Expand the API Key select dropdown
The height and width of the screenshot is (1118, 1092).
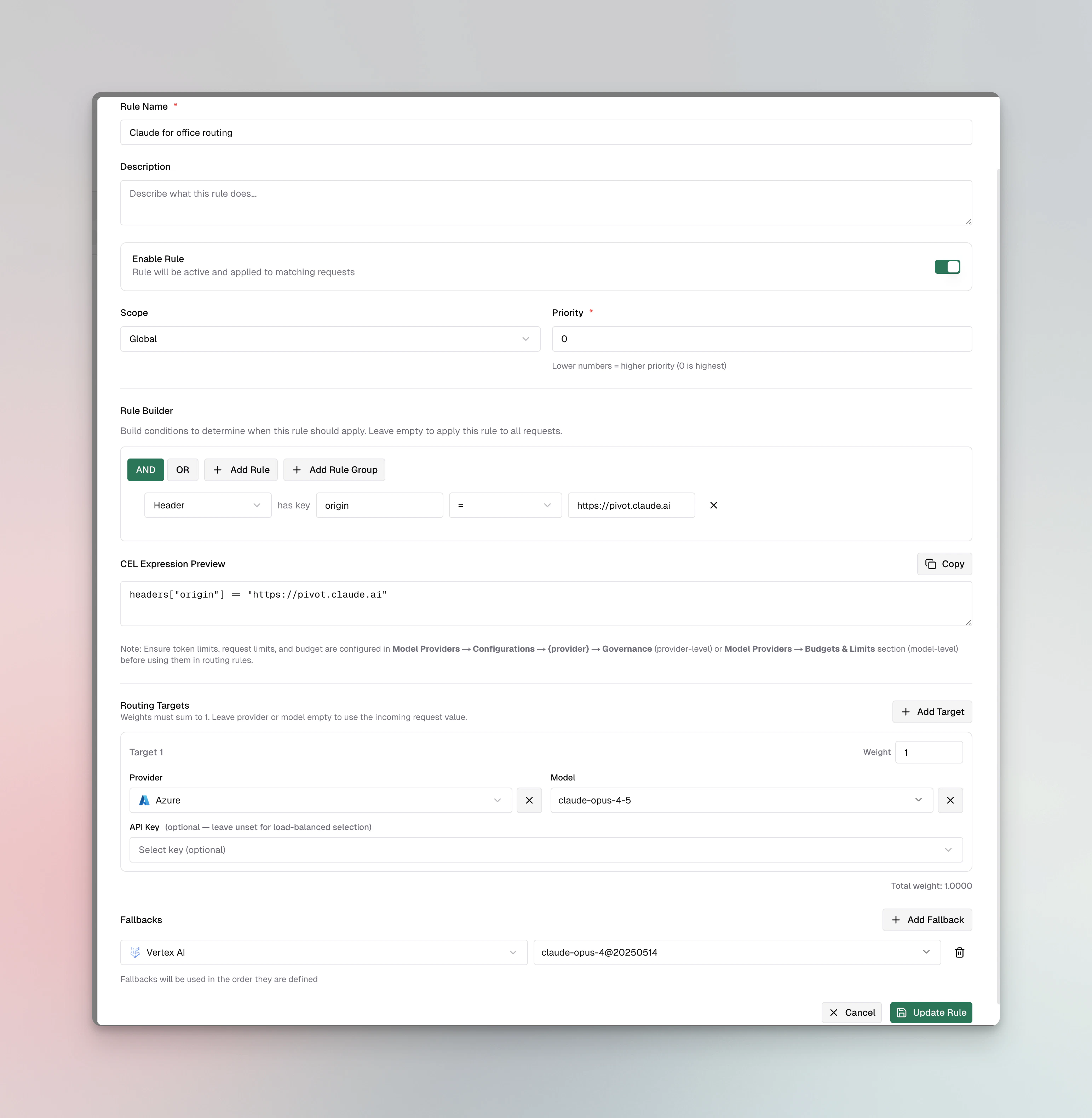[x=545, y=850]
